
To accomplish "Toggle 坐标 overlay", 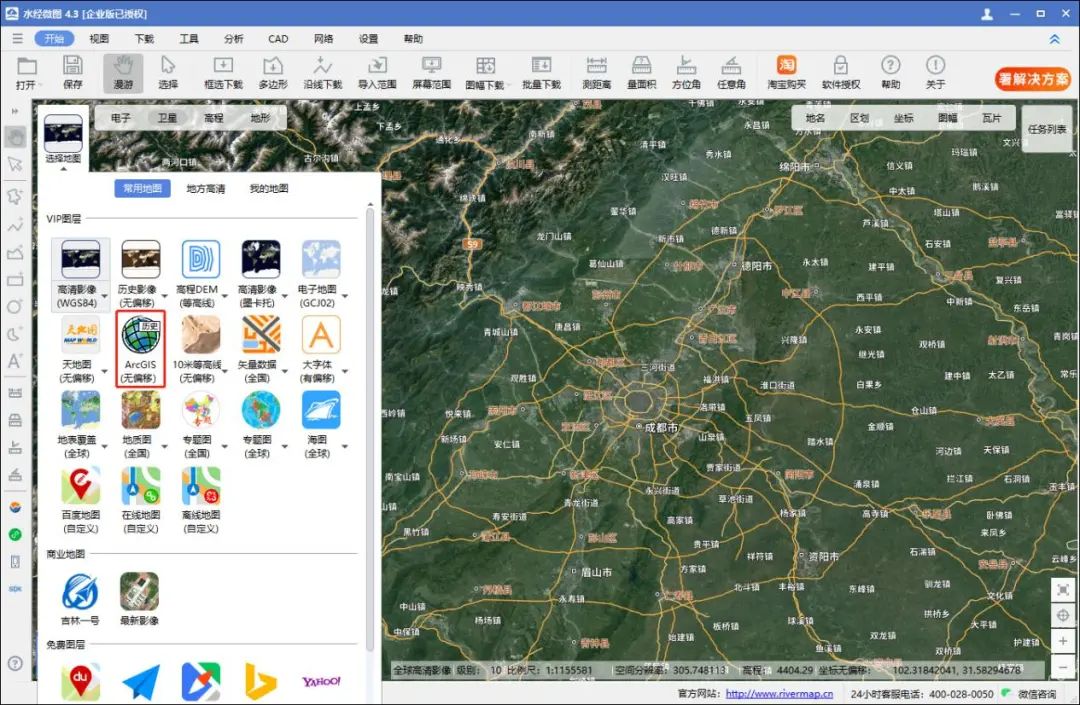I will [x=904, y=118].
